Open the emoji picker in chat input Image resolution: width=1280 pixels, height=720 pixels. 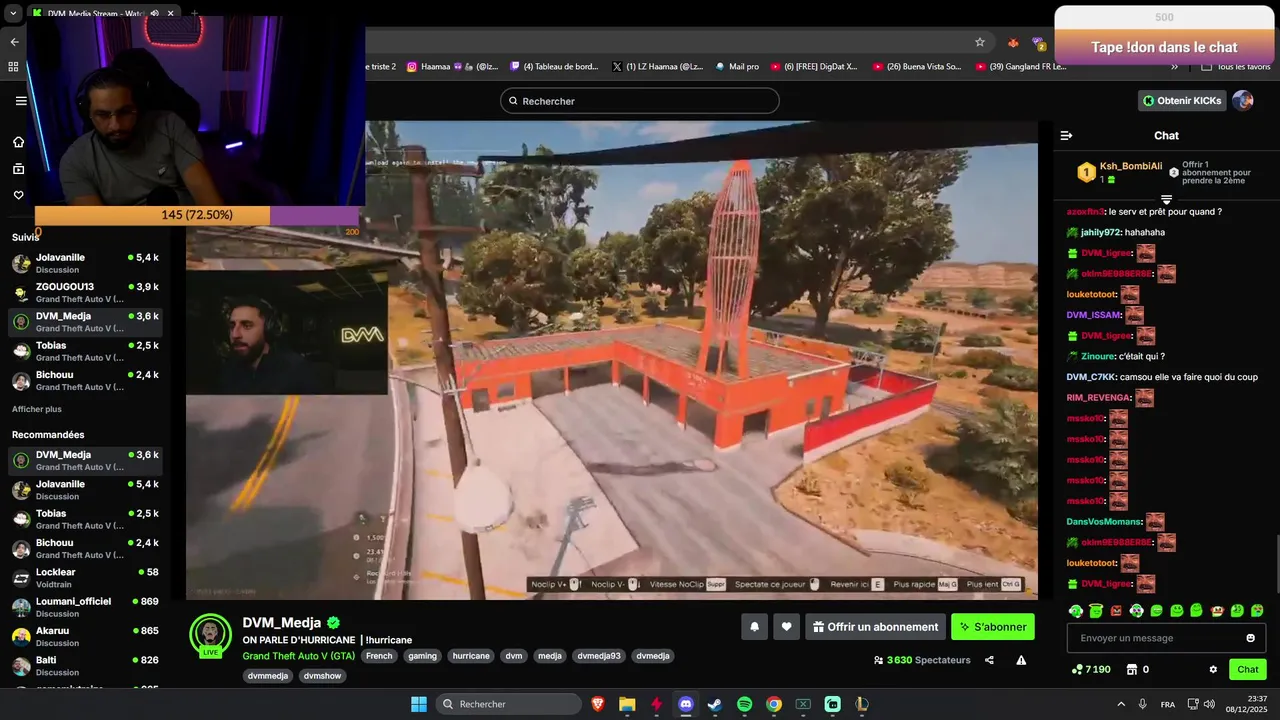point(1250,638)
